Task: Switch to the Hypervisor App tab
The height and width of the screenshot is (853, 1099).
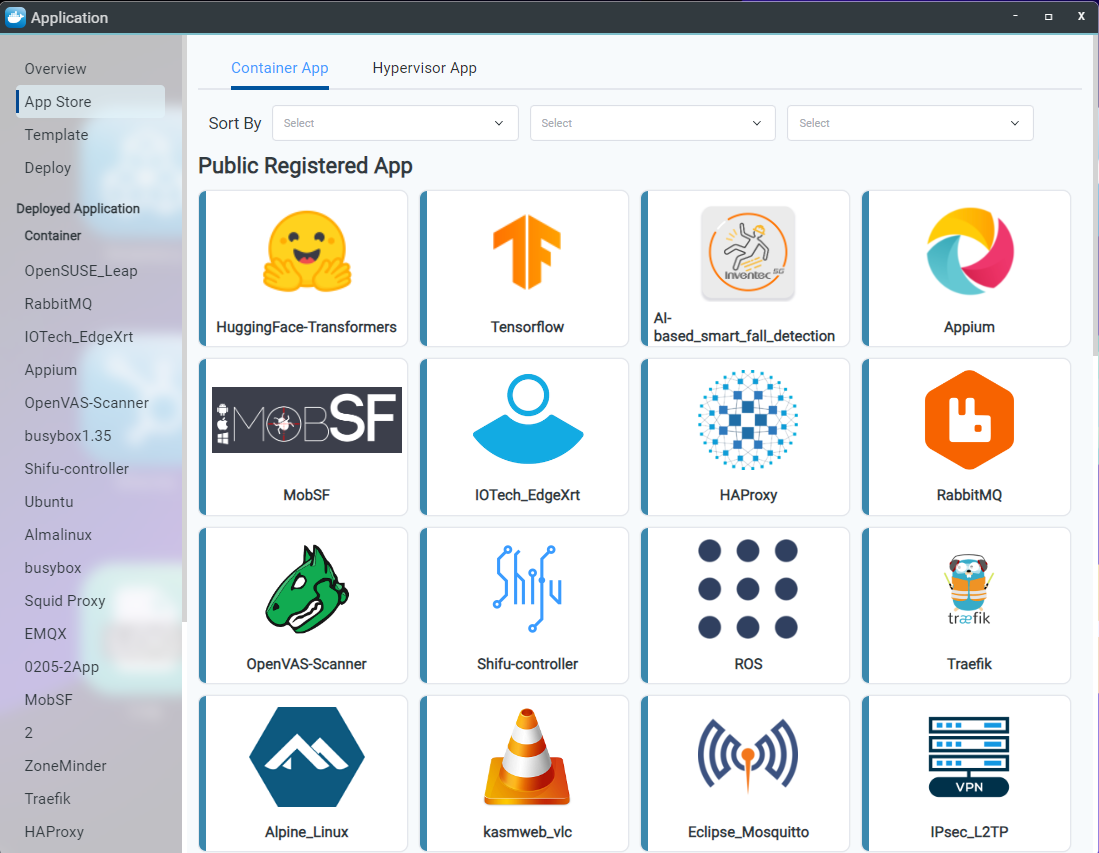Action: [x=425, y=68]
